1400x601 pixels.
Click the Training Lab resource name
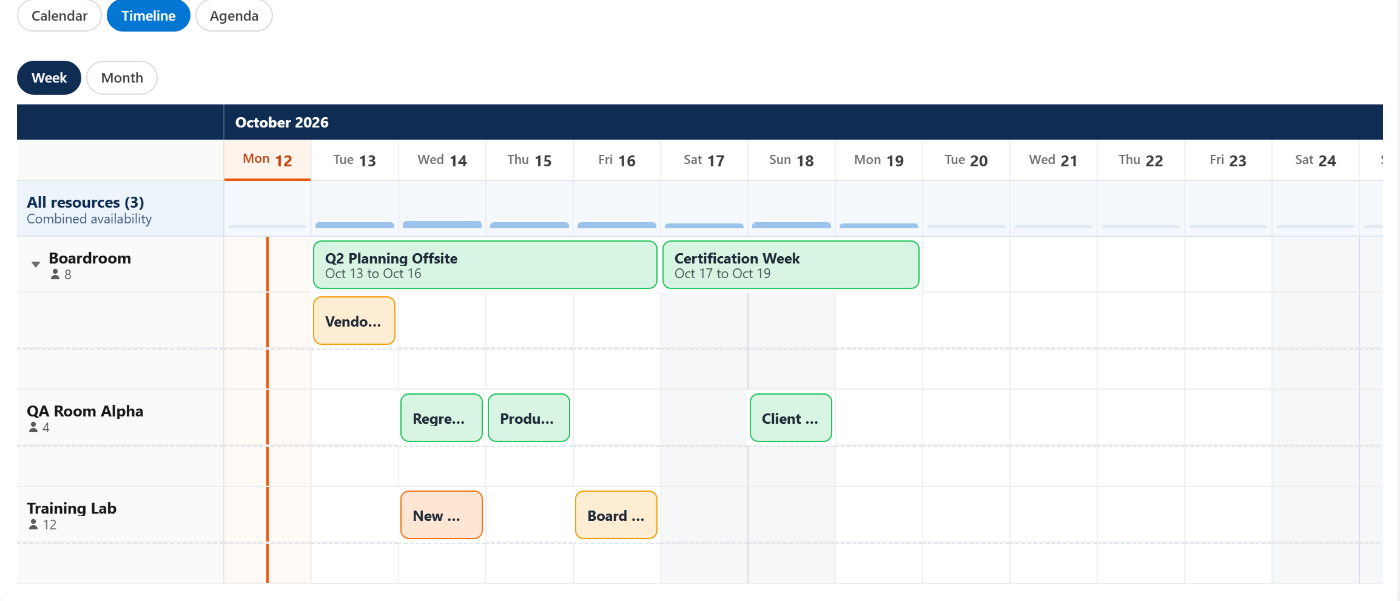point(72,508)
